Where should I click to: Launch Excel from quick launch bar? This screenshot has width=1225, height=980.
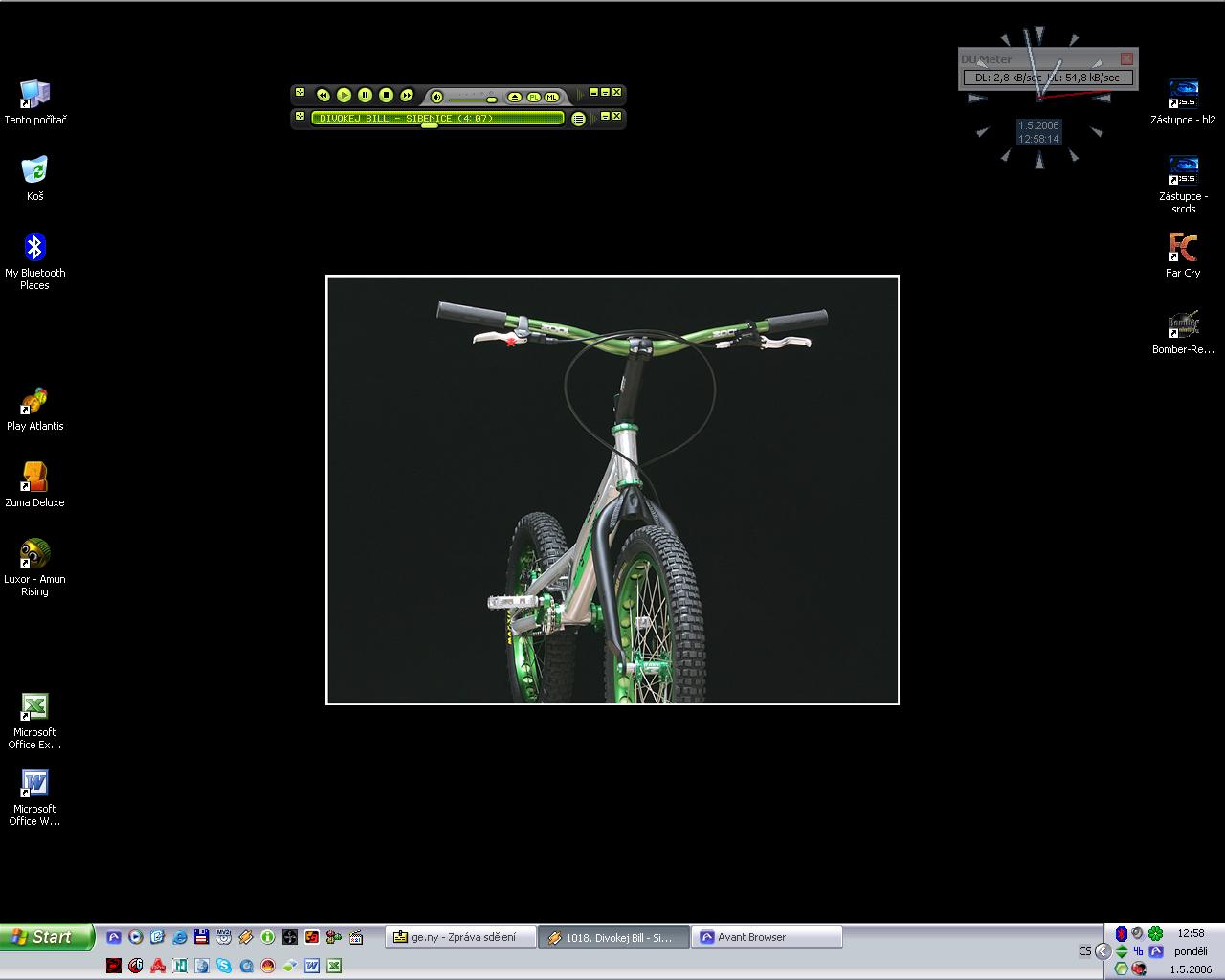coord(334,966)
